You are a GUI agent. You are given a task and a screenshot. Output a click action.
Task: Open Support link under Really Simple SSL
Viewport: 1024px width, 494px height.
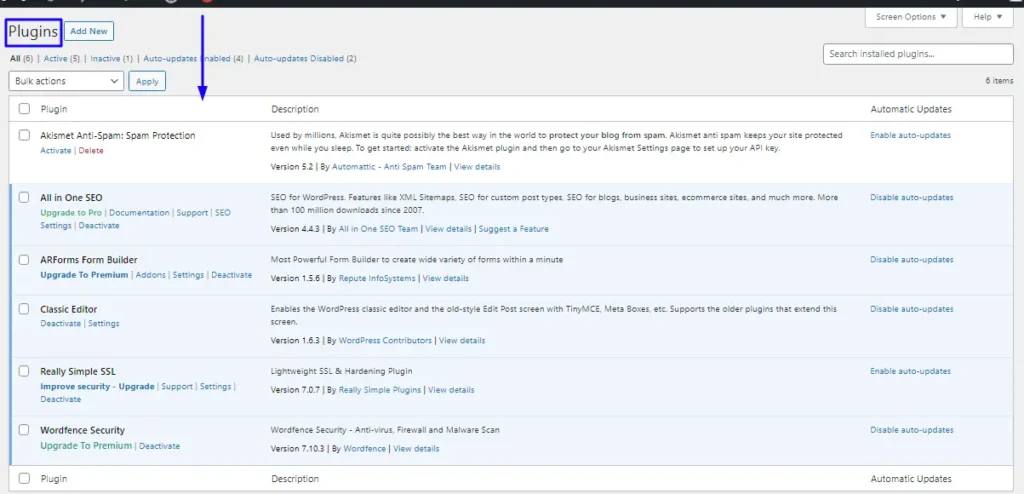point(177,387)
